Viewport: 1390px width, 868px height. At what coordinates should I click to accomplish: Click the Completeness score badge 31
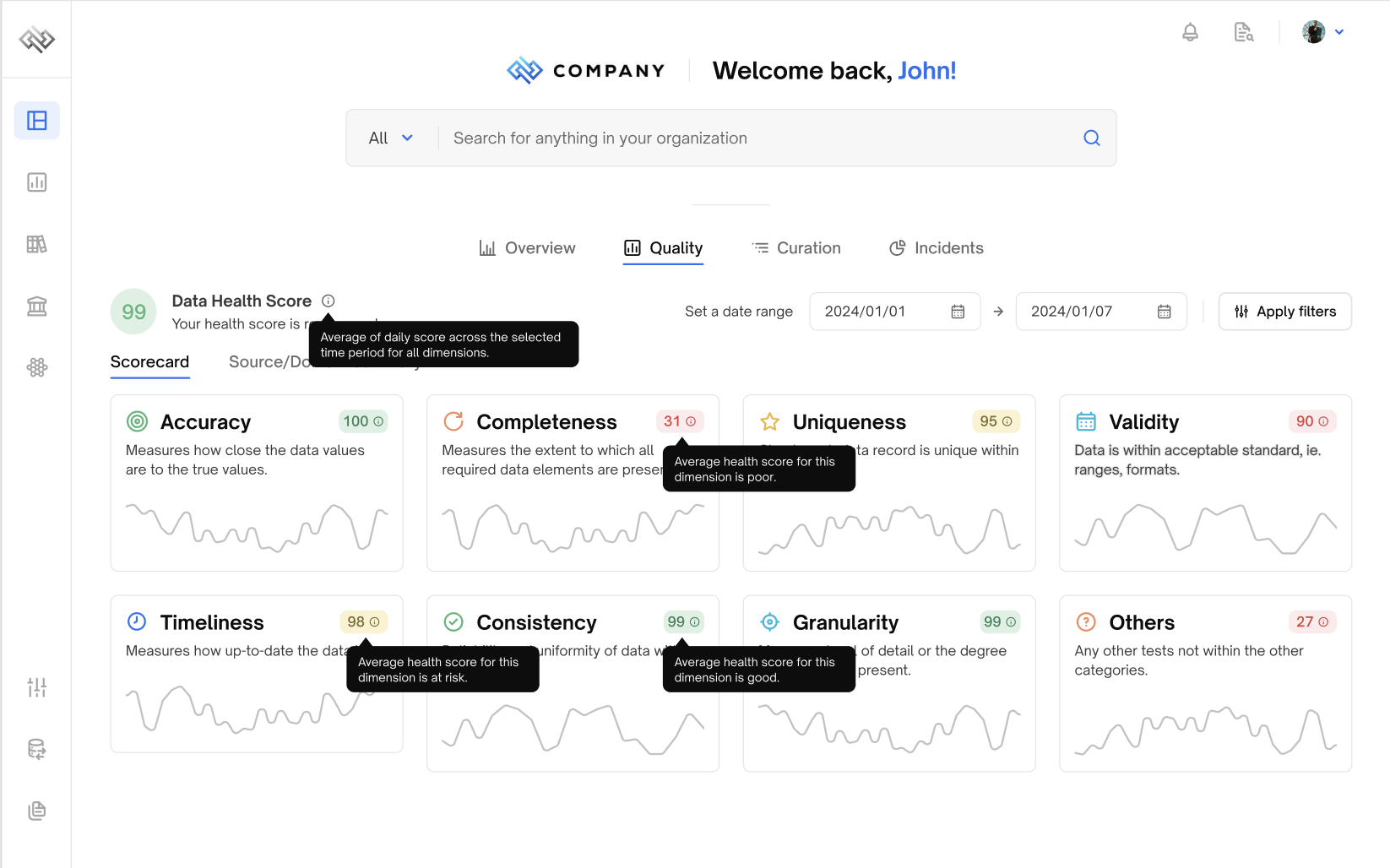point(680,421)
